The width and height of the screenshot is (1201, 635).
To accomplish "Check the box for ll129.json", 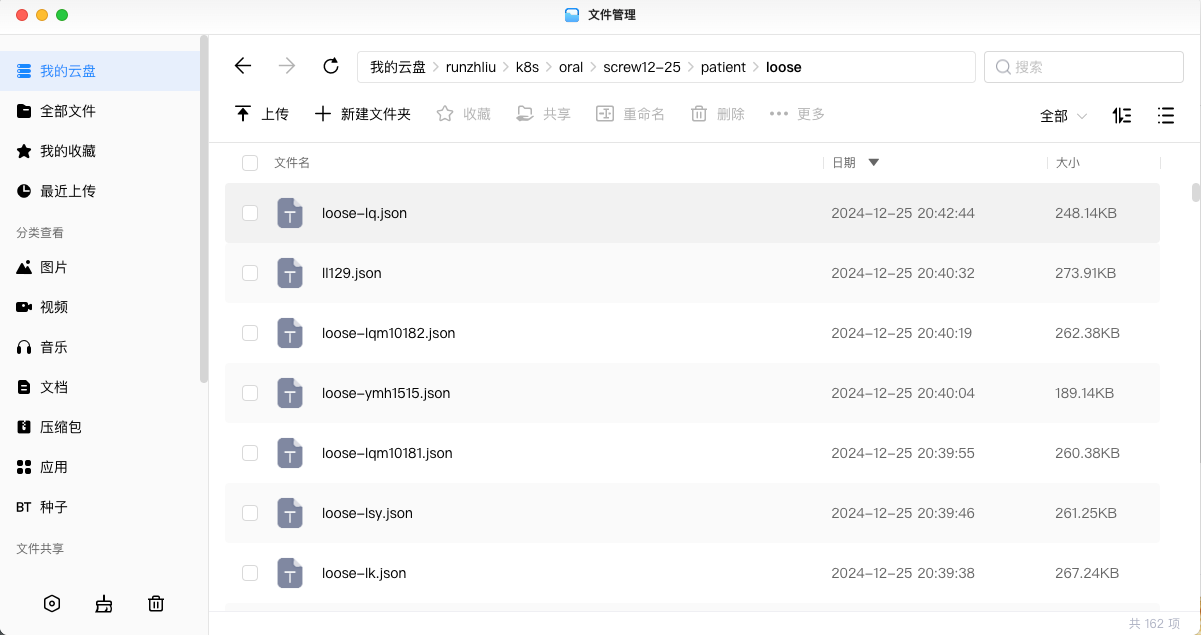I will (x=250, y=273).
